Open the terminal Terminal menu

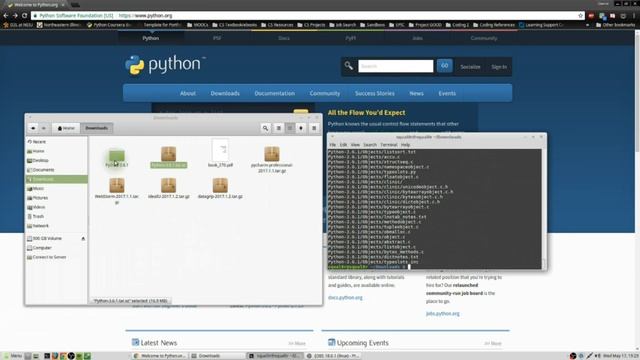point(389,145)
